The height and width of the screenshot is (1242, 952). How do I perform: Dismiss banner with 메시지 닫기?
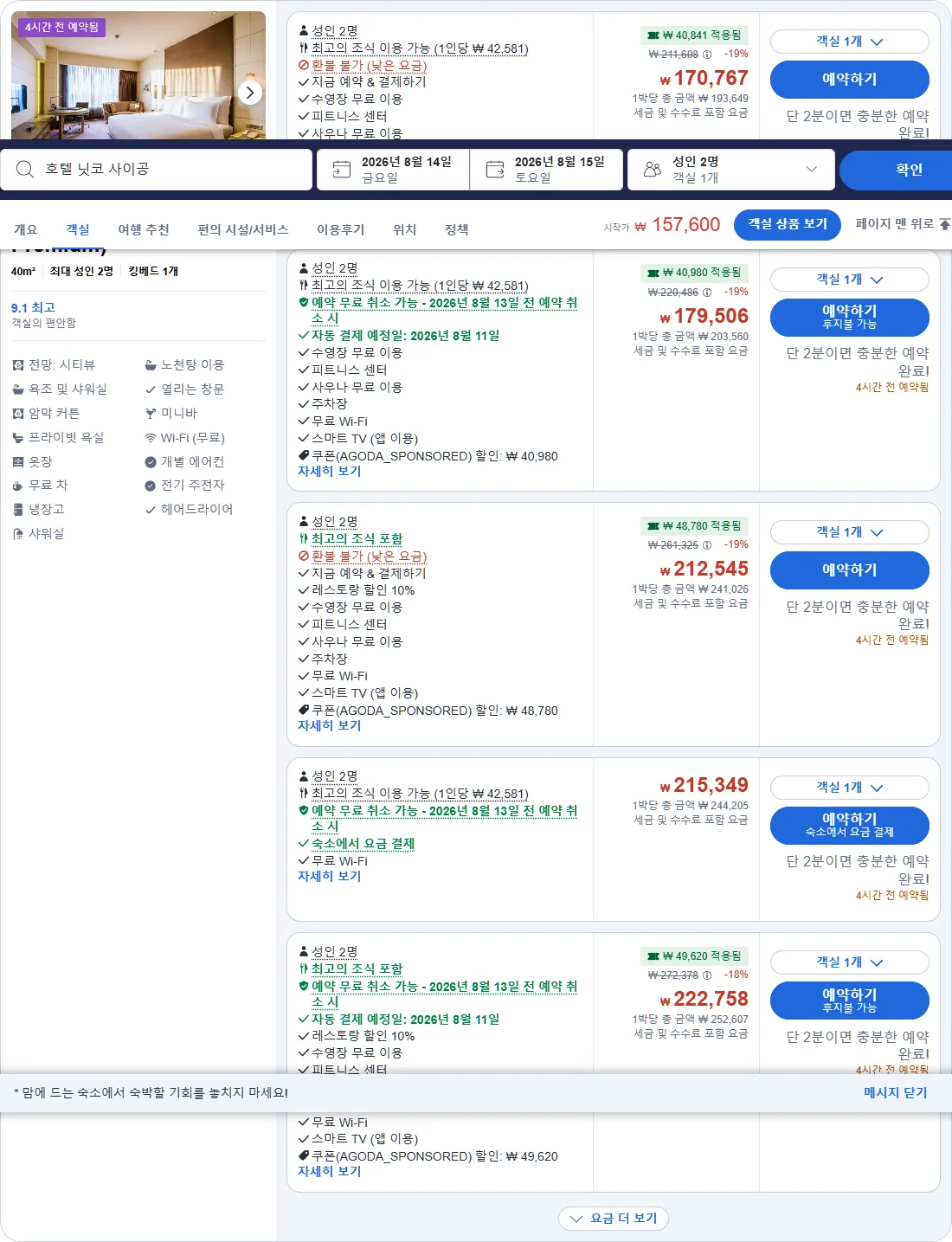point(896,1093)
